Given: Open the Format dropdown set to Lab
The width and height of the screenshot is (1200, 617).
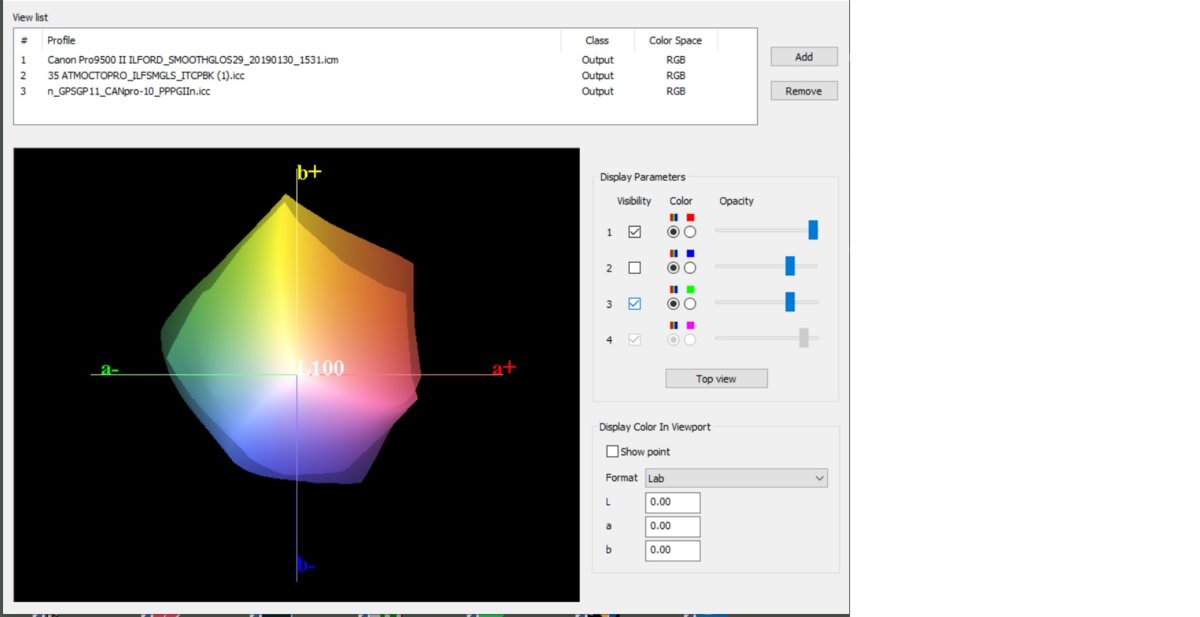Looking at the screenshot, I should coord(736,478).
